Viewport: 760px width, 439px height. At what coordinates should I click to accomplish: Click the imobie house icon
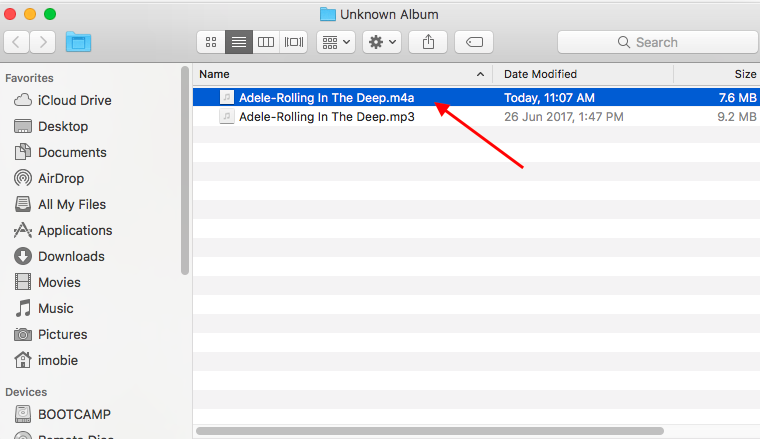[x=23, y=360]
